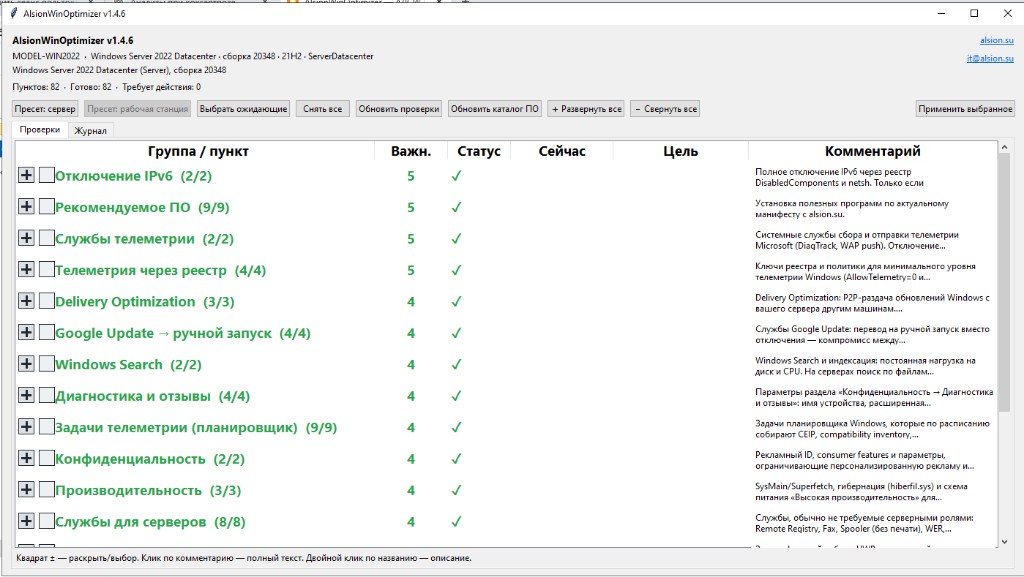The image size is (1024, 577).
Task: Click Выбрать ожидающие button
Action: [244, 109]
